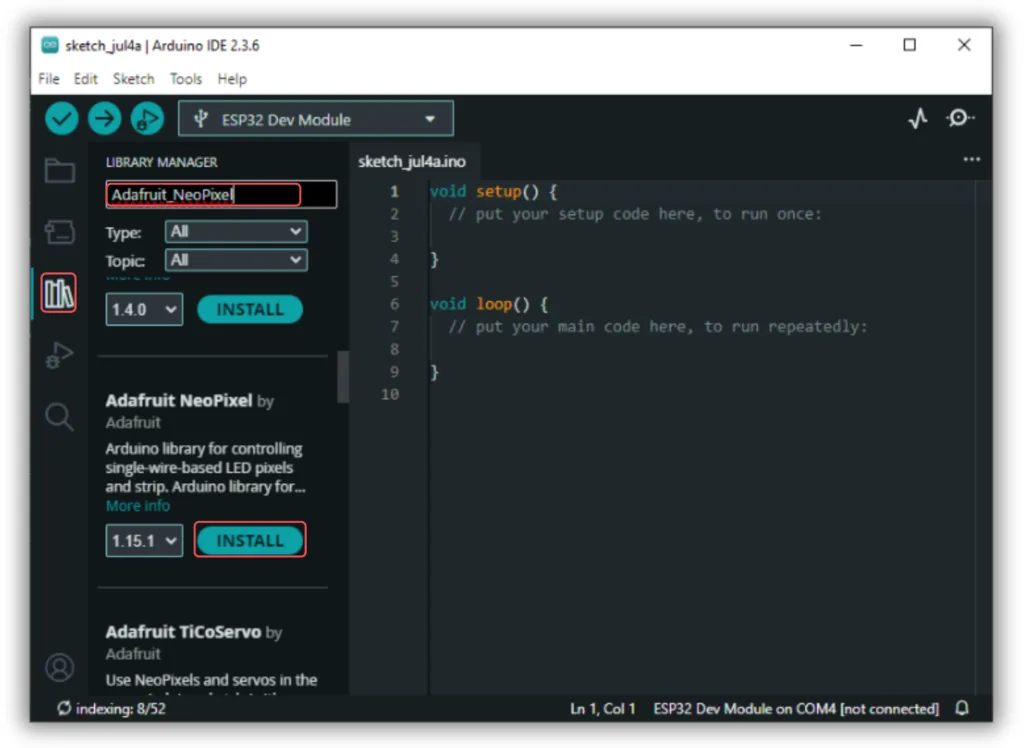Minimize the Arduino IDE window
This screenshot has height=748, width=1024.
coord(856,45)
